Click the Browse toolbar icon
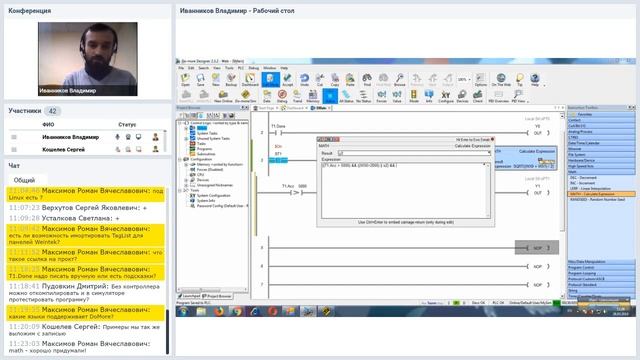This screenshot has height=360, width=640. [x=400, y=79]
